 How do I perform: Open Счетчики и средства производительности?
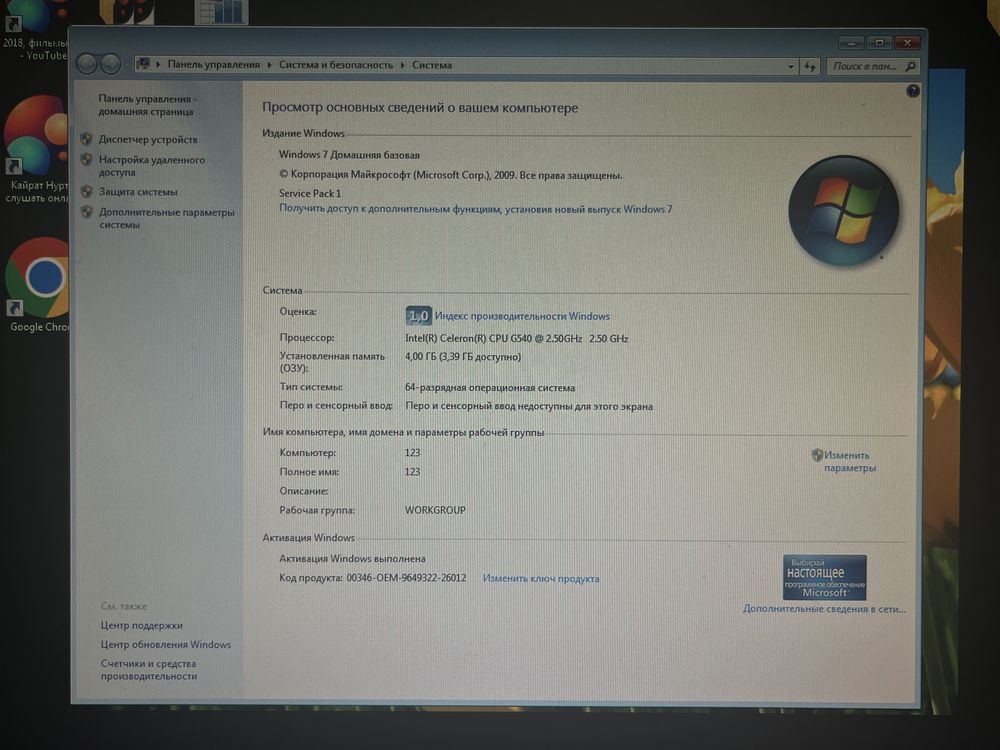[149, 670]
